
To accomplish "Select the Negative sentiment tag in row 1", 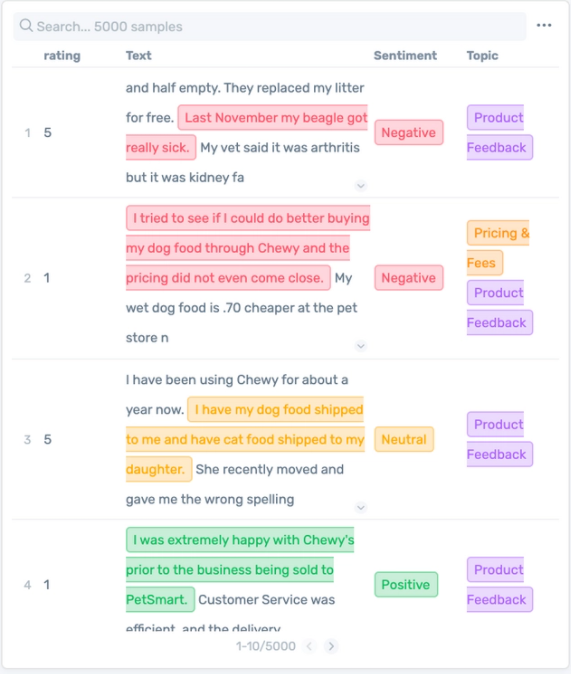I will pos(409,132).
